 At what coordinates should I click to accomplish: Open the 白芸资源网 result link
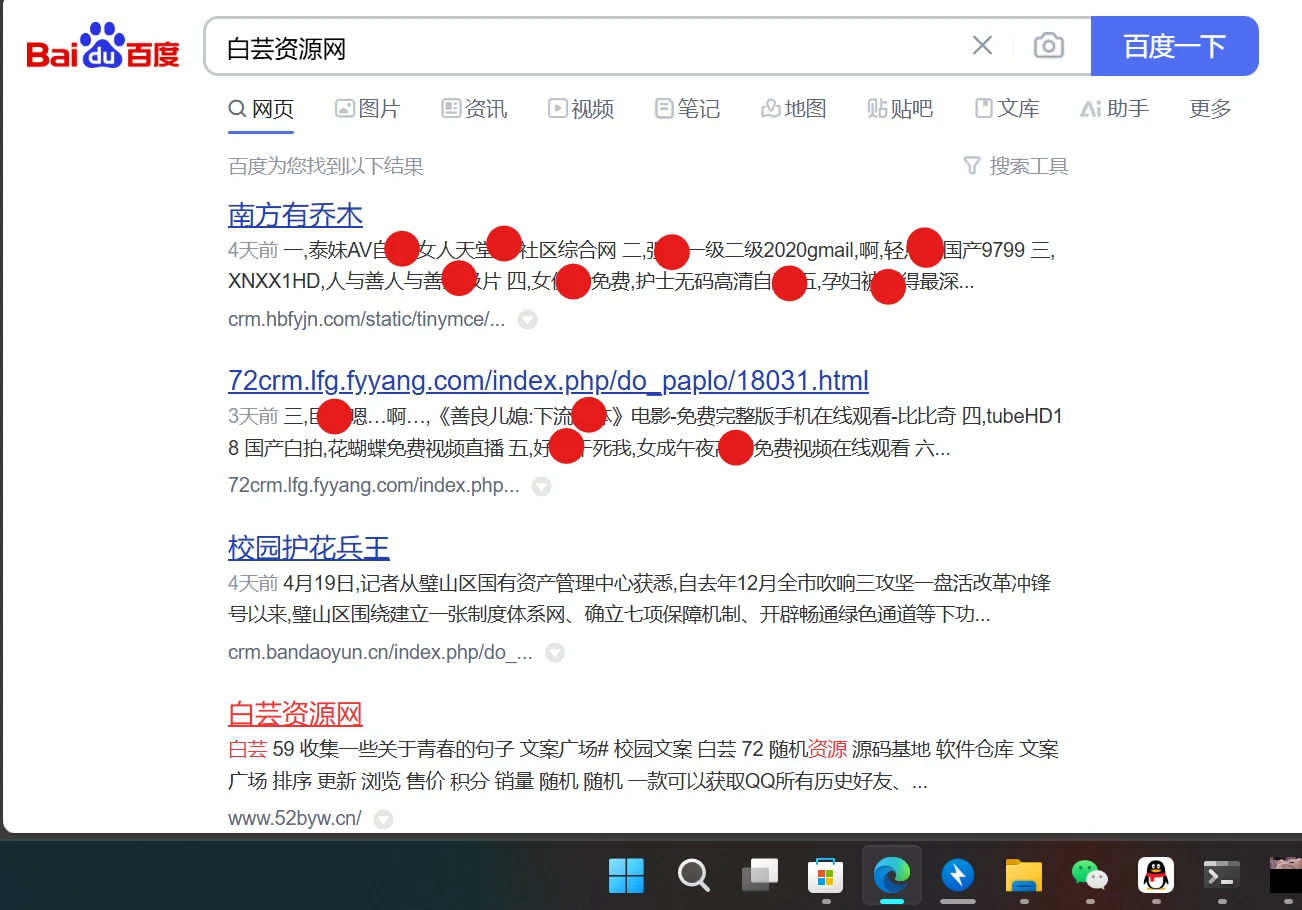click(295, 714)
